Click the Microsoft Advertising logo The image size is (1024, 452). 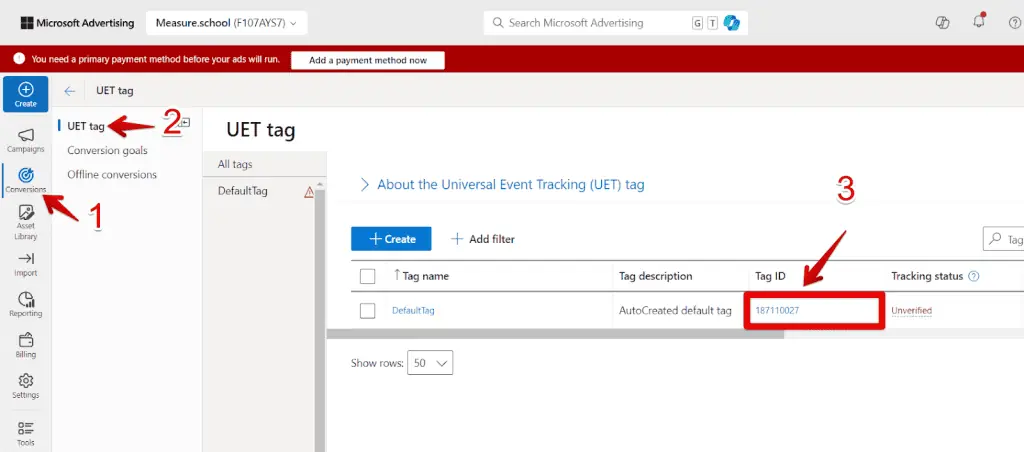pyautogui.click(x=78, y=23)
